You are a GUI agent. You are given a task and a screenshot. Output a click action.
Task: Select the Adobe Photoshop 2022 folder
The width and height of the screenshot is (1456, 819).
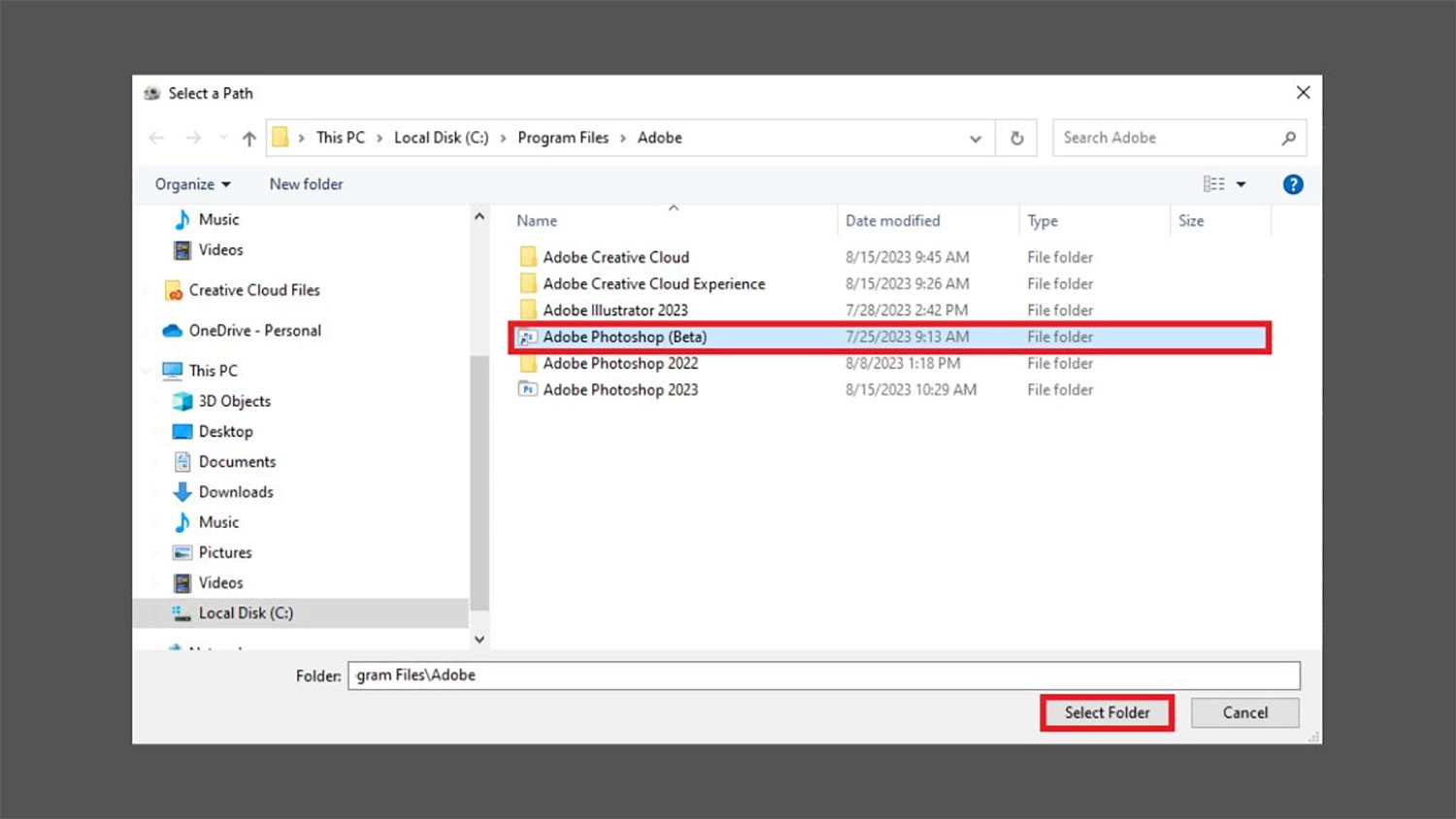tap(620, 363)
